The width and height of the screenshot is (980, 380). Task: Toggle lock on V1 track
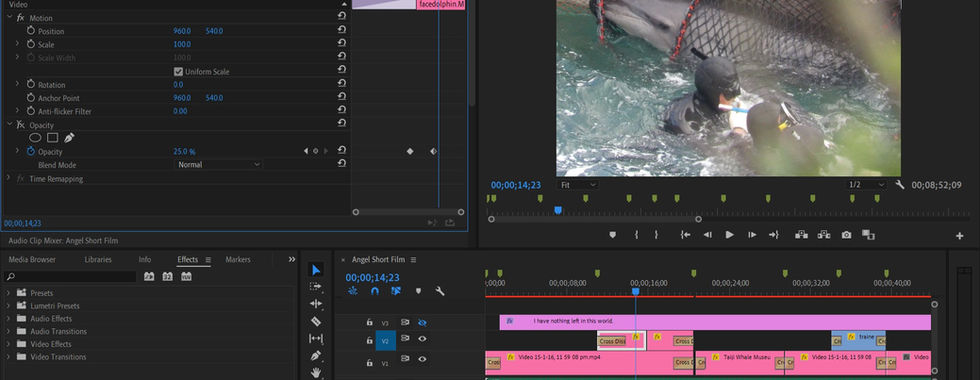(x=369, y=362)
